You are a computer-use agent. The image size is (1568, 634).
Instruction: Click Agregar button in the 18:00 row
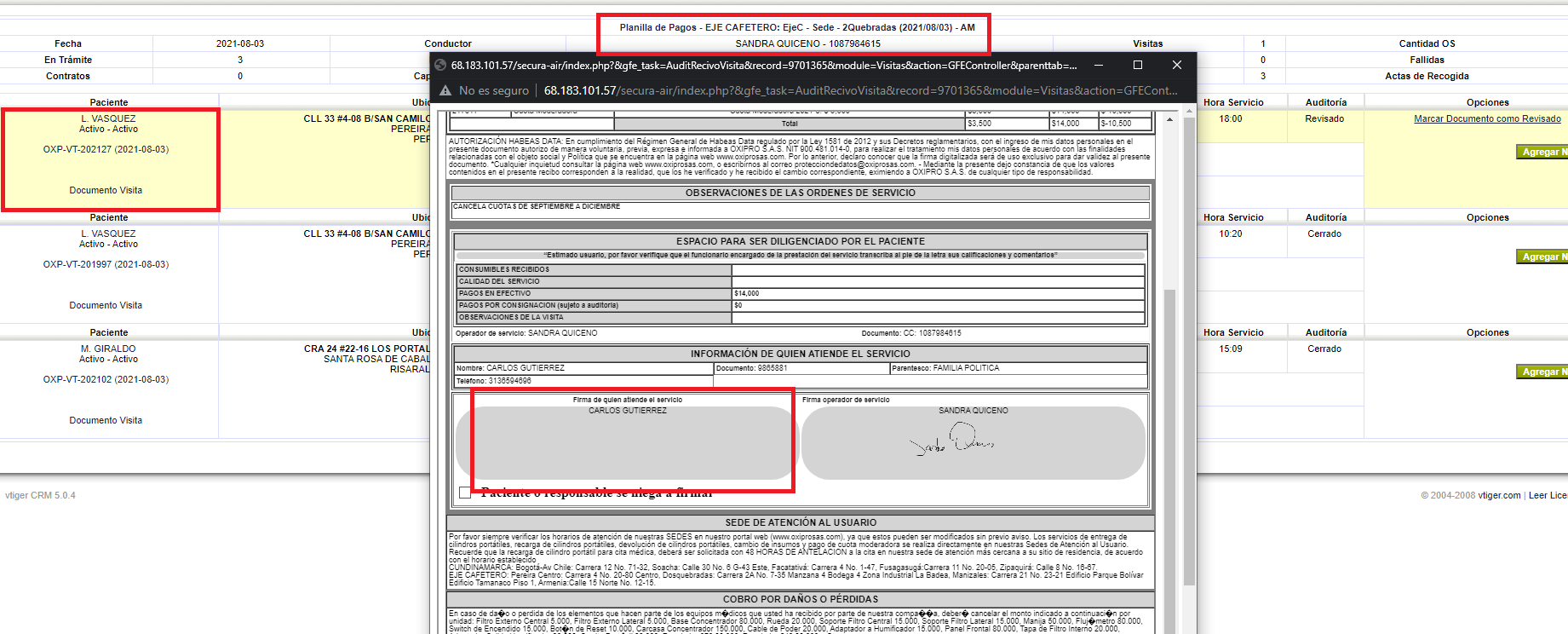[1542, 152]
